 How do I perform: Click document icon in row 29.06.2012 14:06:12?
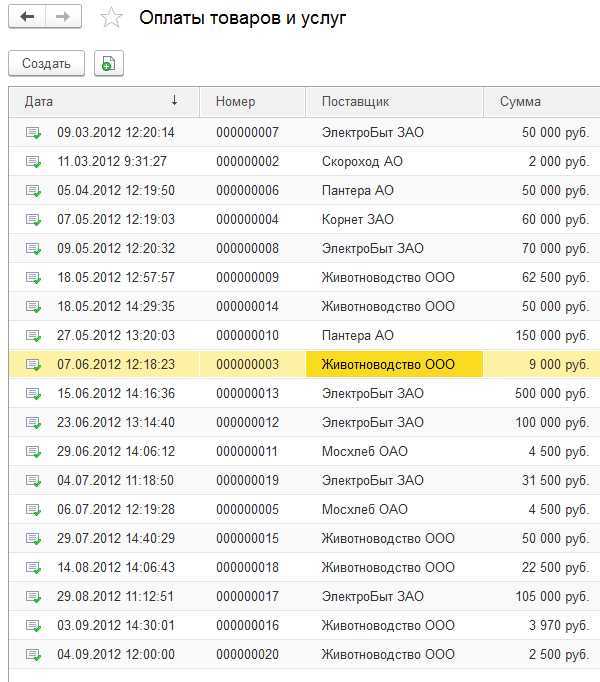click(x=34, y=451)
